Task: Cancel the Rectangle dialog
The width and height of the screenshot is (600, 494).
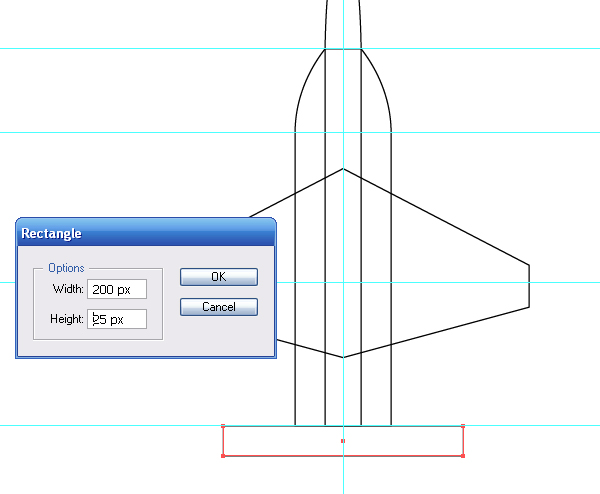Action: [x=219, y=307]
